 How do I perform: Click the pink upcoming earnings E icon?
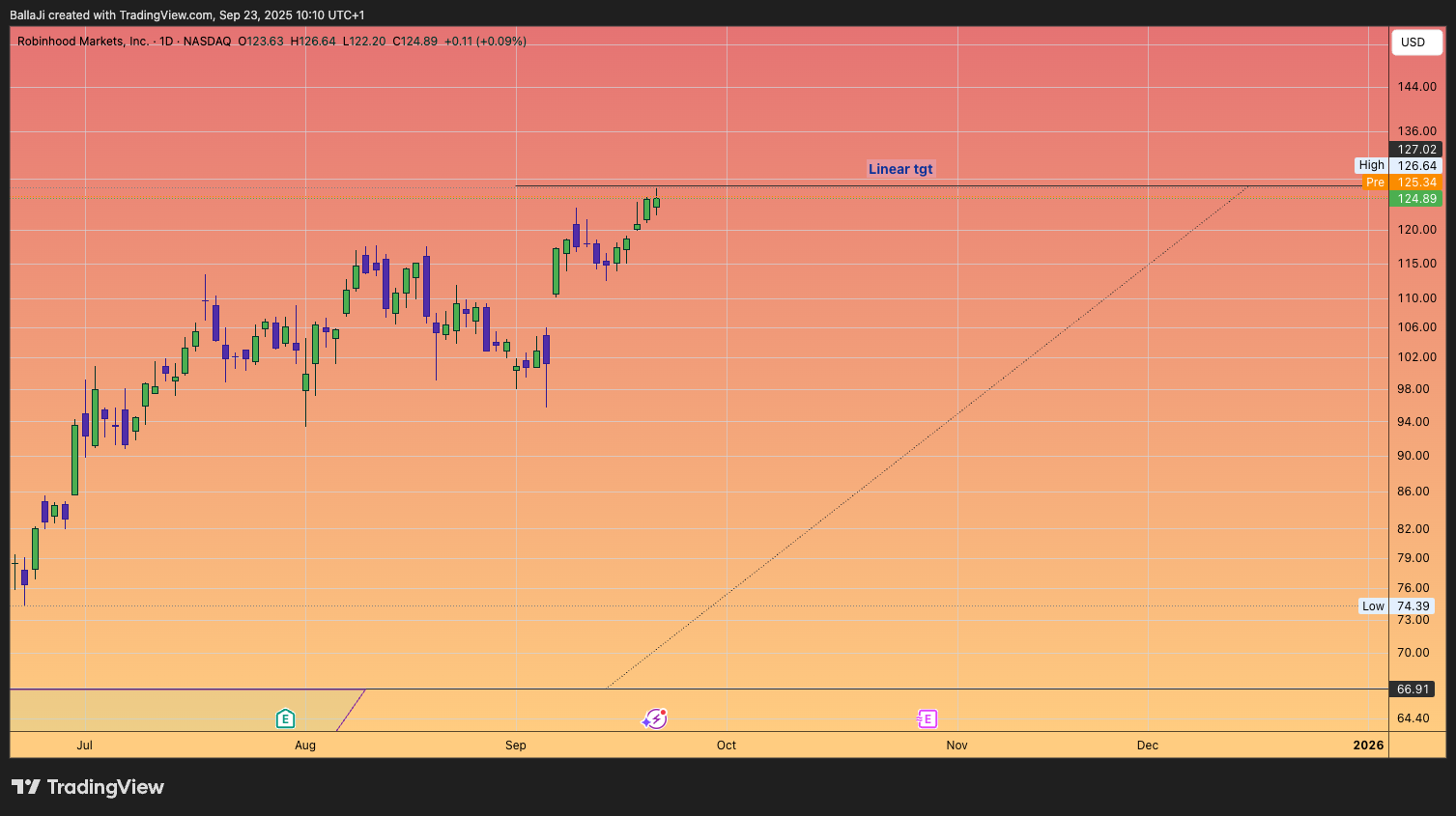[927, 718]
